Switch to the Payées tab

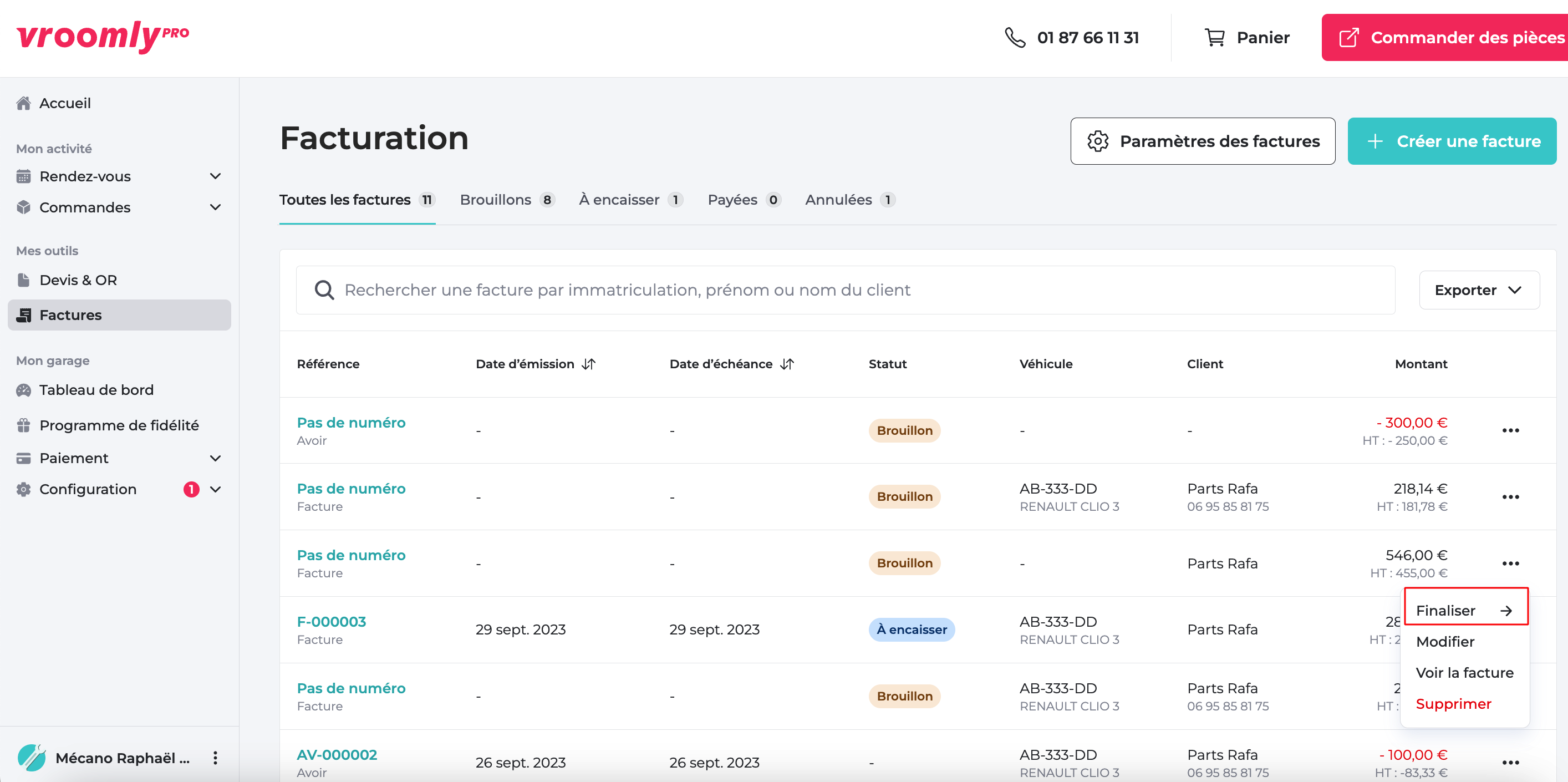(744, 200)
